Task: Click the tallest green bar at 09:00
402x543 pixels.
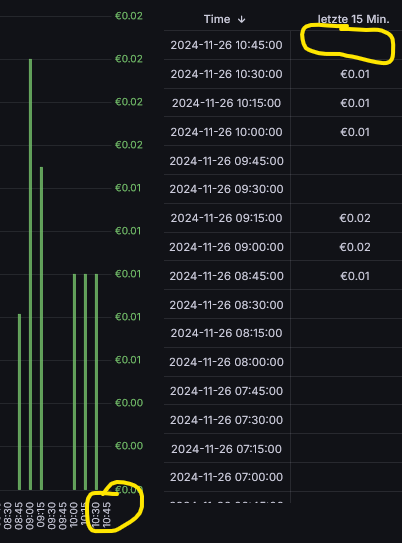Action: (x=30, y=274)
